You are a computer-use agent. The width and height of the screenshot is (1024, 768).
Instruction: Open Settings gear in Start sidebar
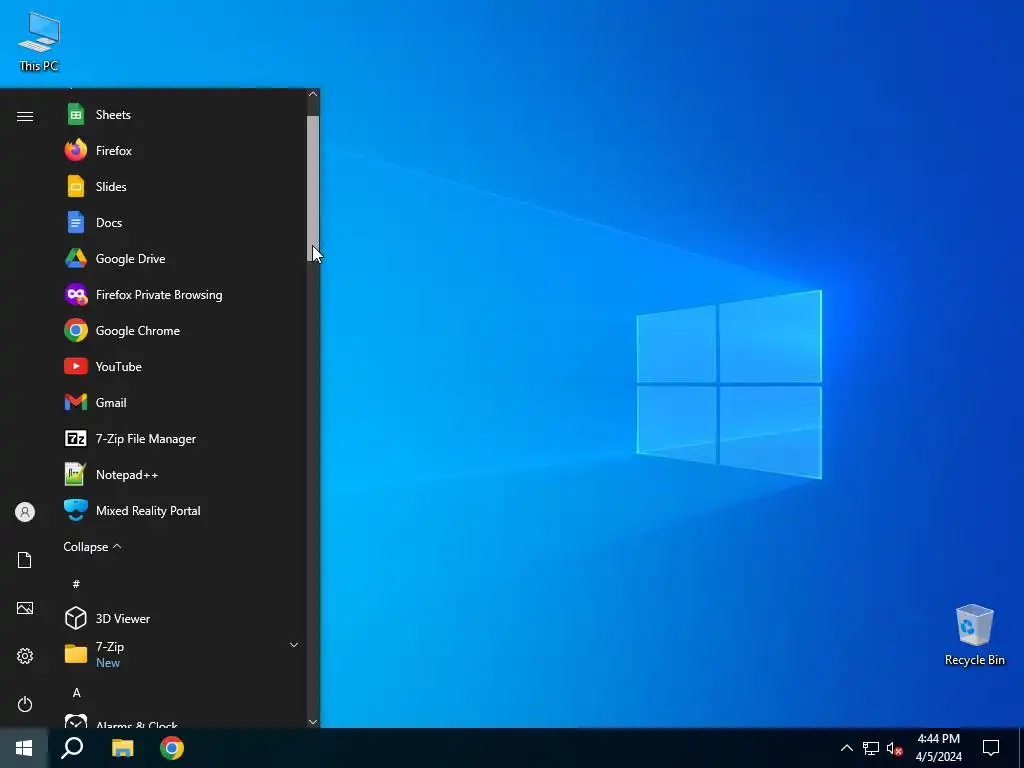coord(25,656)
